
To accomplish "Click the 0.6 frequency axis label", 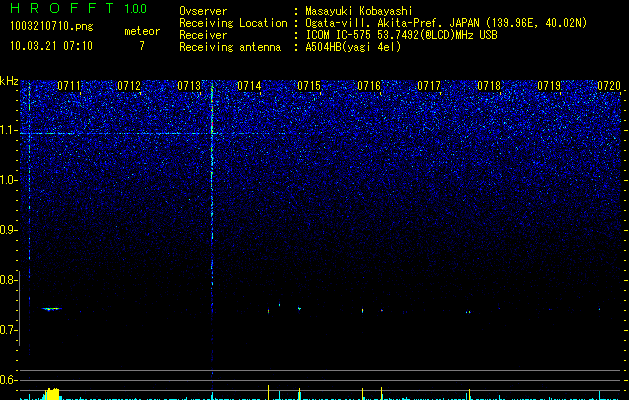I will (x=7, y=380).
